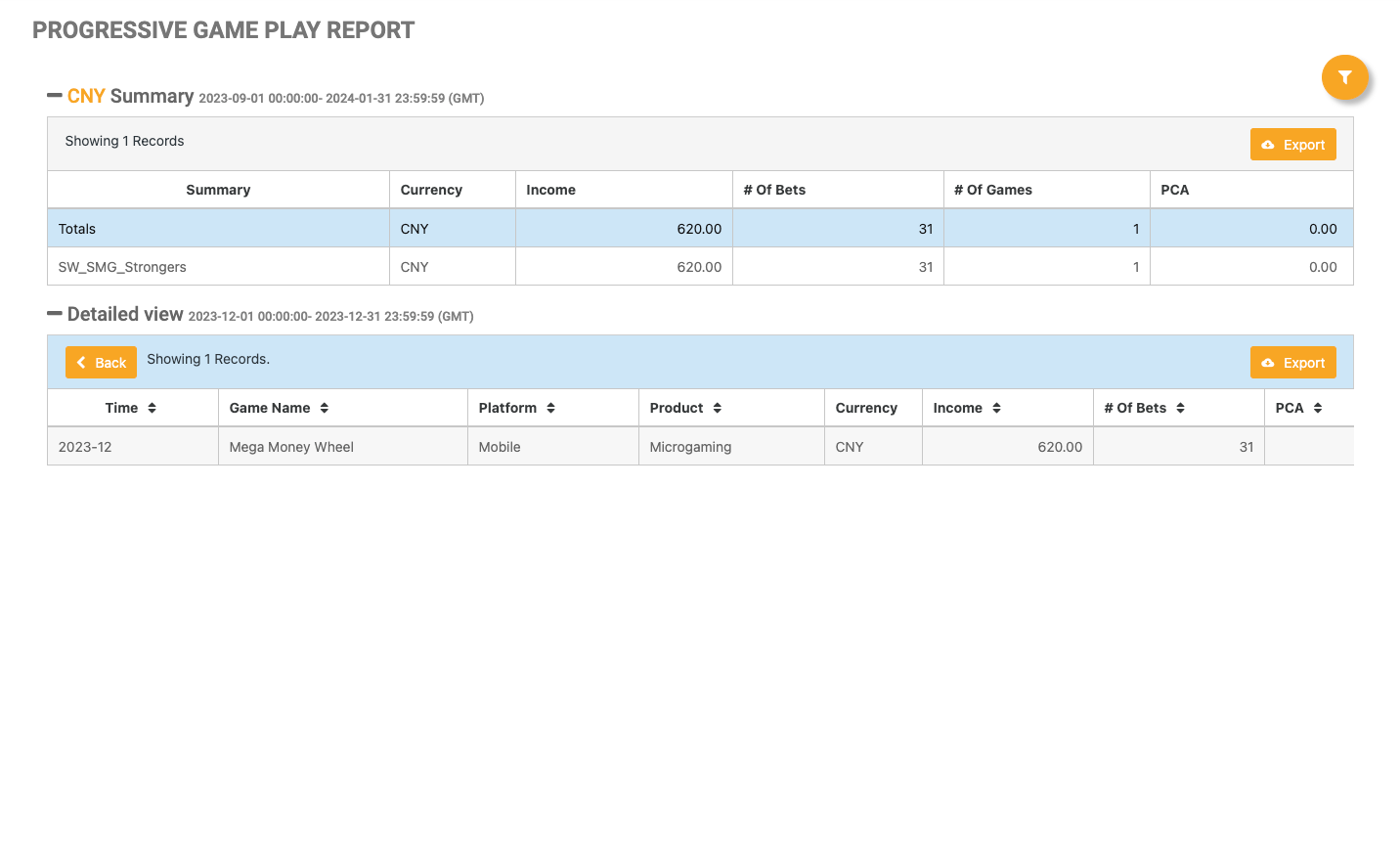Image resolution: width=1400 pixels, height=842 pixels.
Task: Sort detailed view by PCA arrows
Action: (x=1318, y=408)
